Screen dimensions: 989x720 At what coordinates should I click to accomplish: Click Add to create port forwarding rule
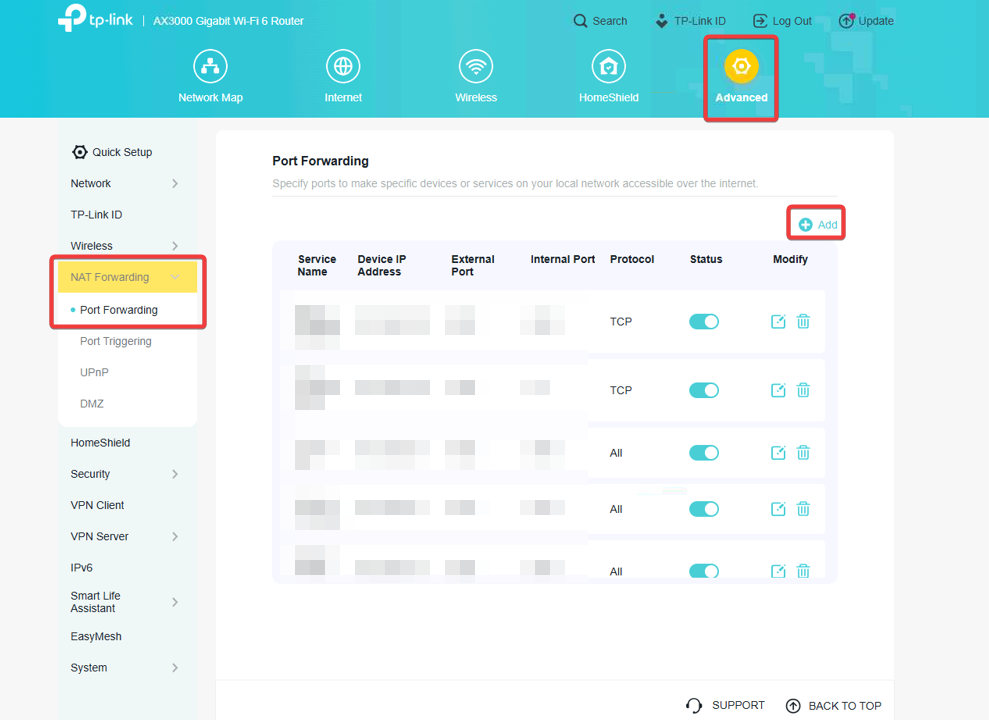tap(818, 225)
